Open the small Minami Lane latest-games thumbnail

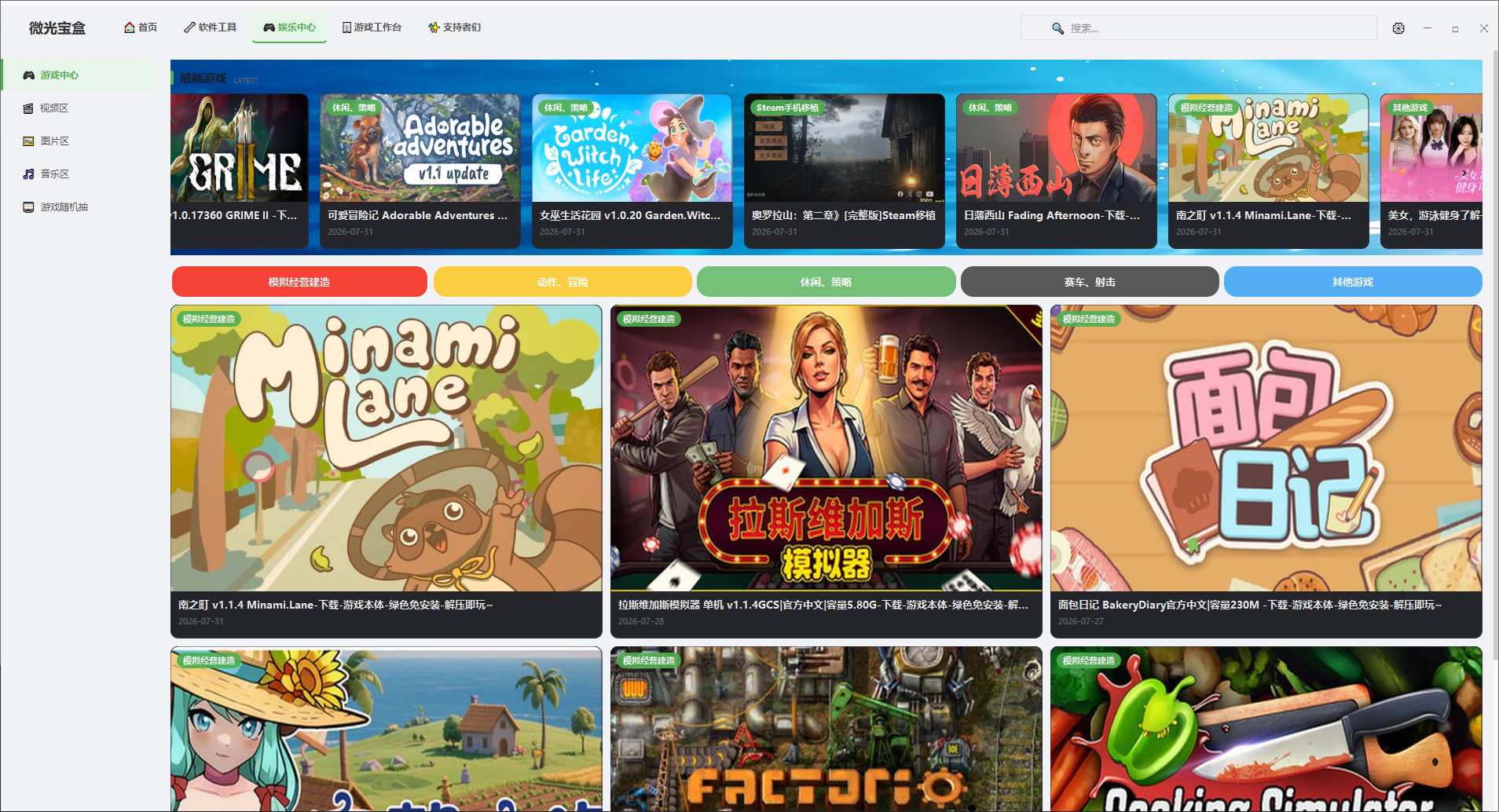(1269, 148)
